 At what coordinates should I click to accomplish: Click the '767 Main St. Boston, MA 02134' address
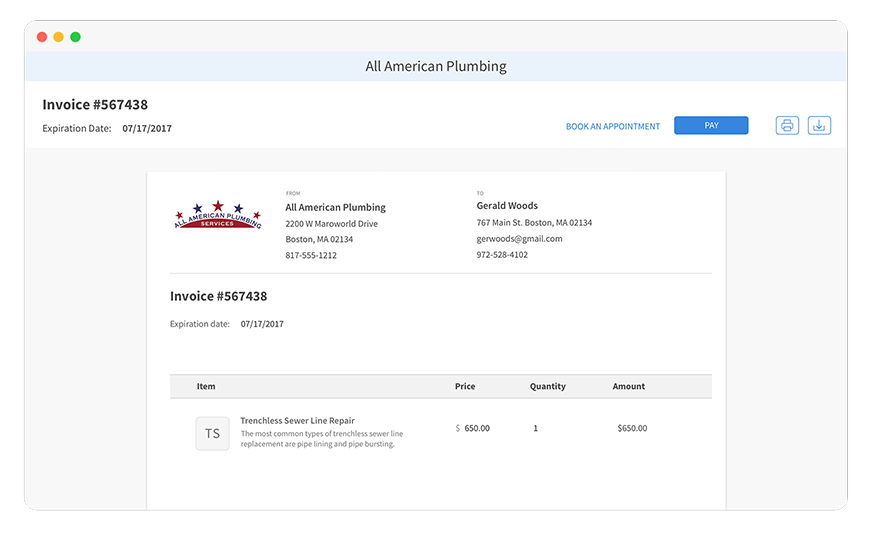pos(534,223)
